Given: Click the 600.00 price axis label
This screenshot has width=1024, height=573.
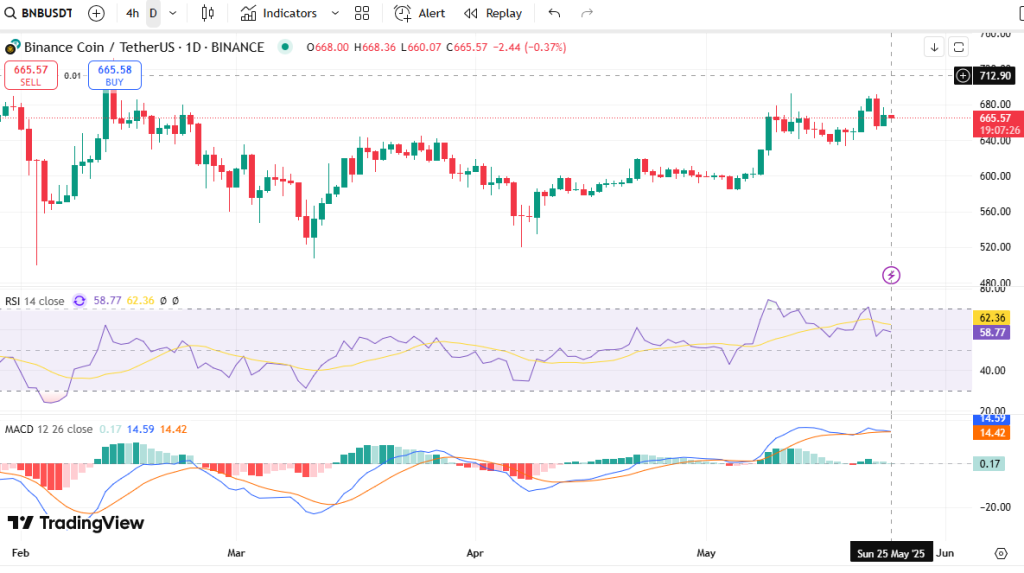Looking at the screenshot, I should [x=995, y=176].
